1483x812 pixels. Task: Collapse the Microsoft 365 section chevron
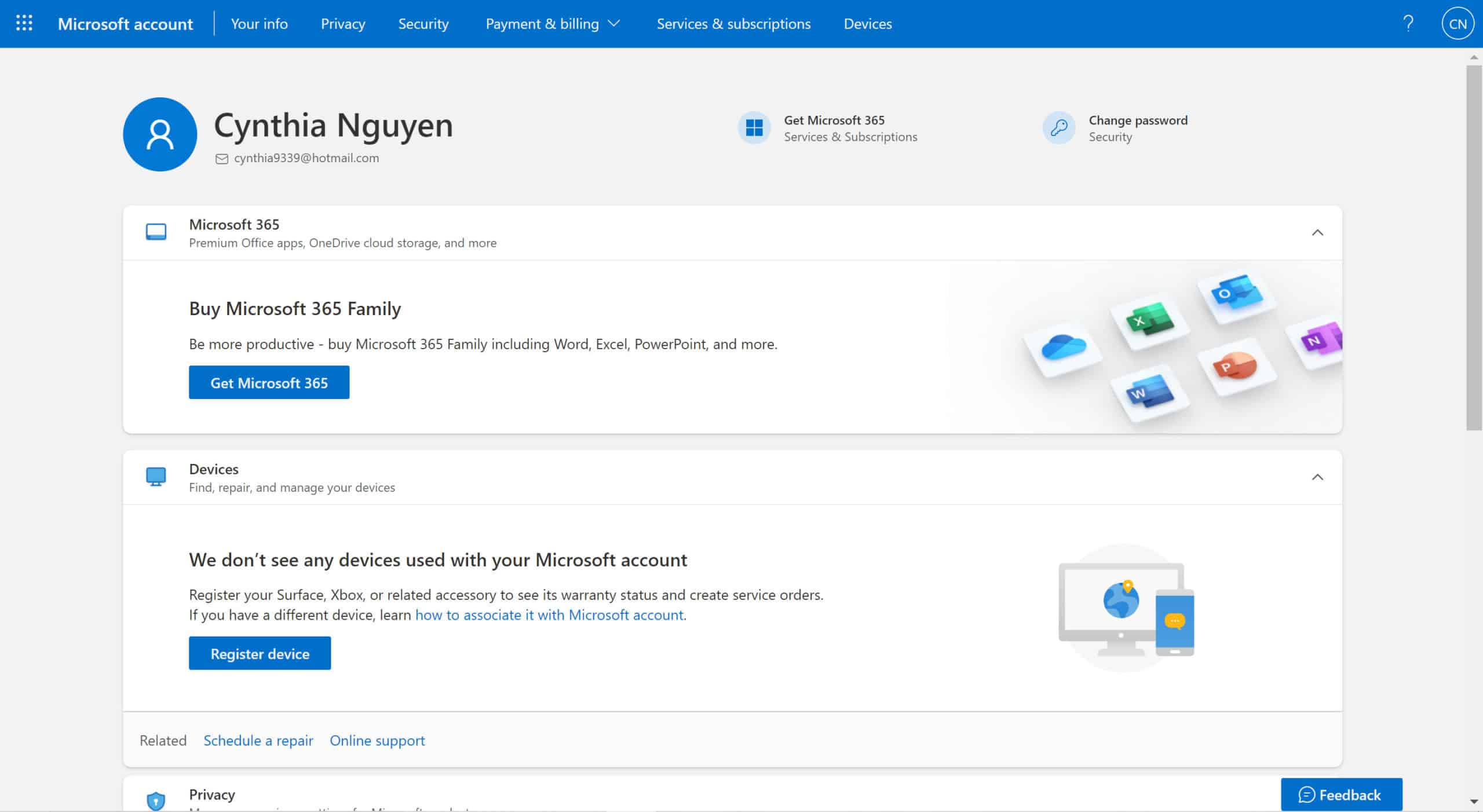(1317, 233)
